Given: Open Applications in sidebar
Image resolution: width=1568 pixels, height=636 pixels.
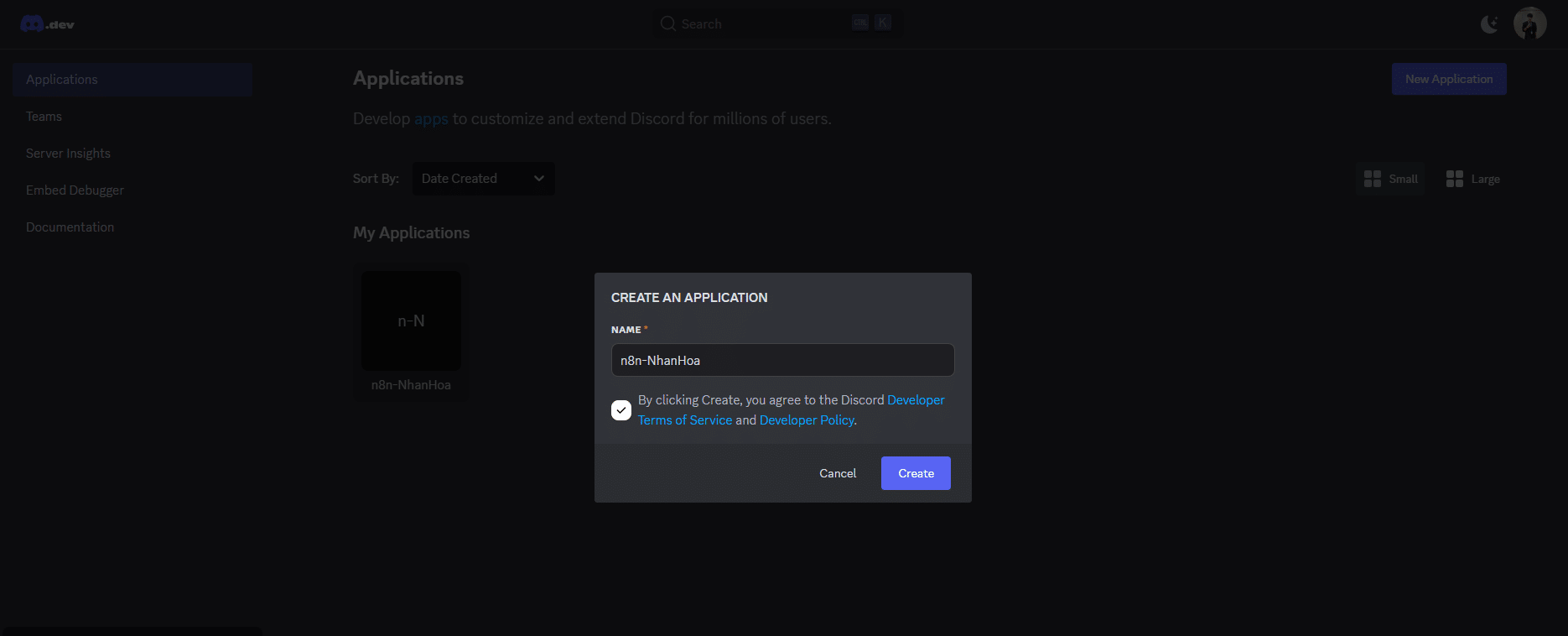Looking at the screenshot, I should (132, 79).
